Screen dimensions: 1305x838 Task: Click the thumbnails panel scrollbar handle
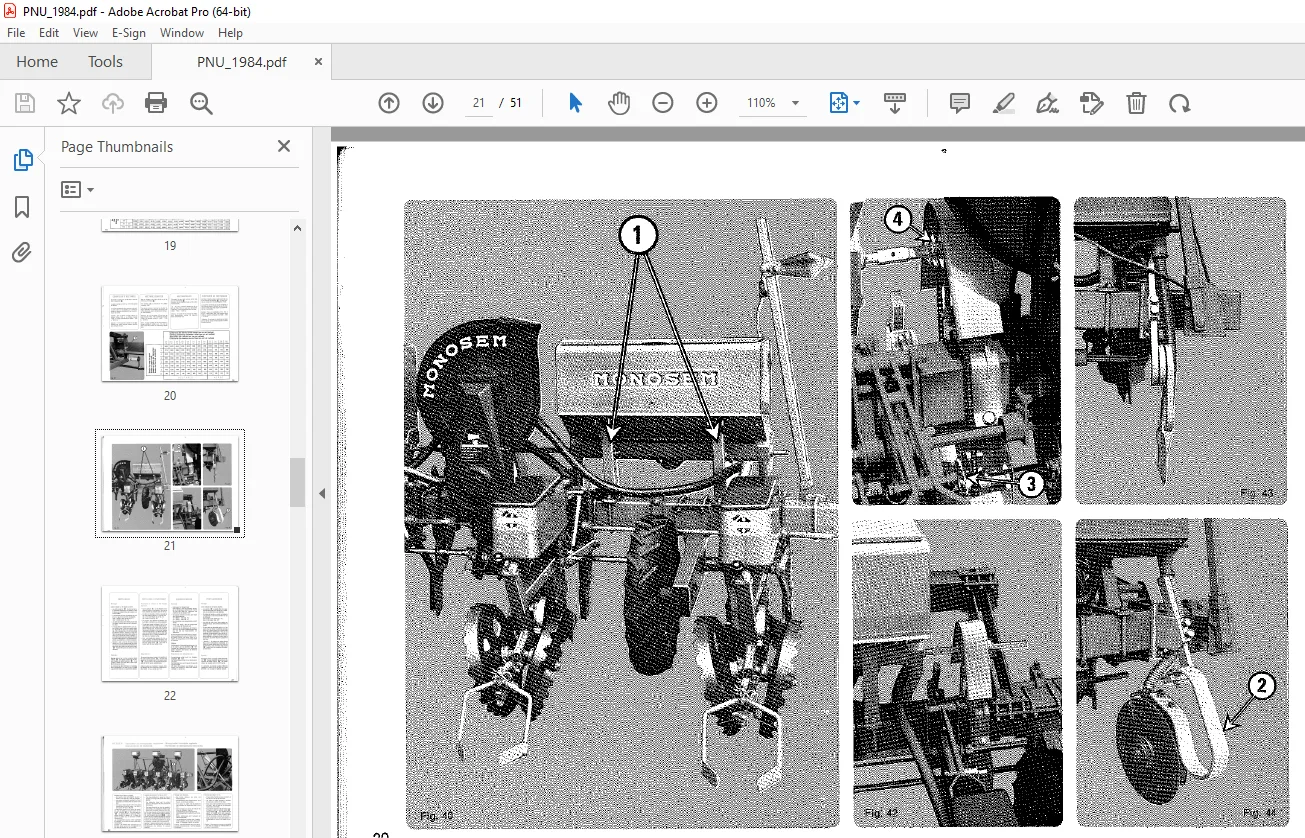click(297, 482)
